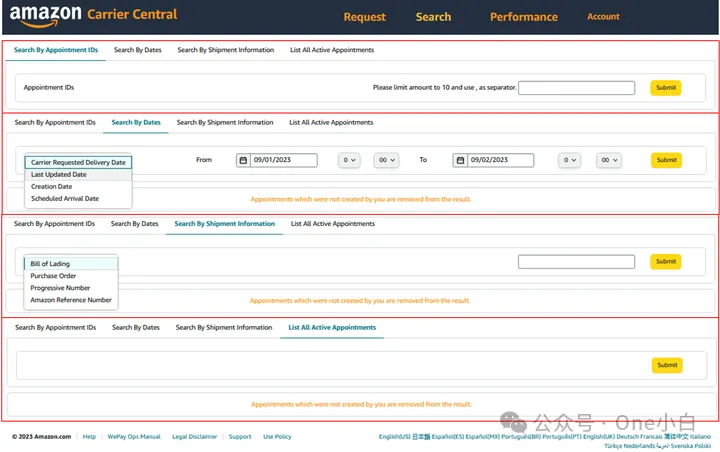720x452 pixels.
Task: Switch language to Español(ES)
Action: click(448, 437)
